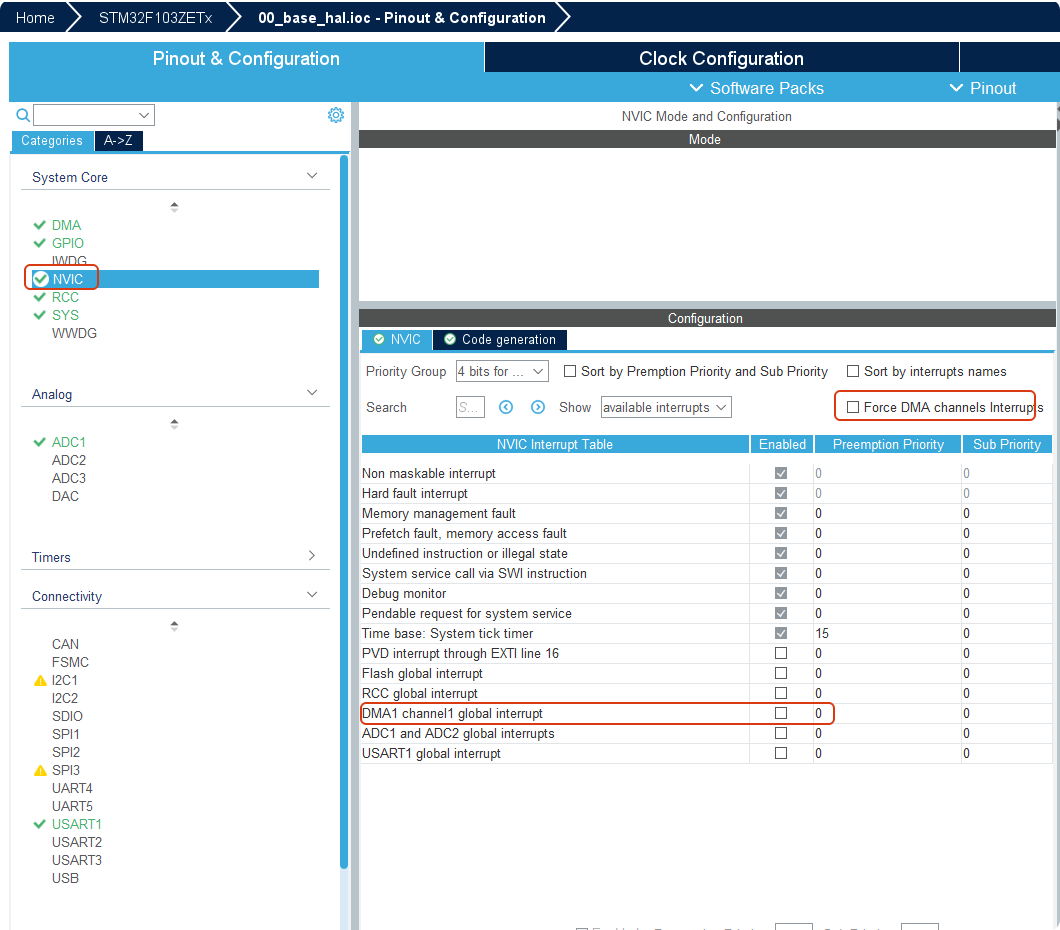Screen dimensions: 1060x930
Task: Click the SPI3 warning triangle icon
Action: 40,770
